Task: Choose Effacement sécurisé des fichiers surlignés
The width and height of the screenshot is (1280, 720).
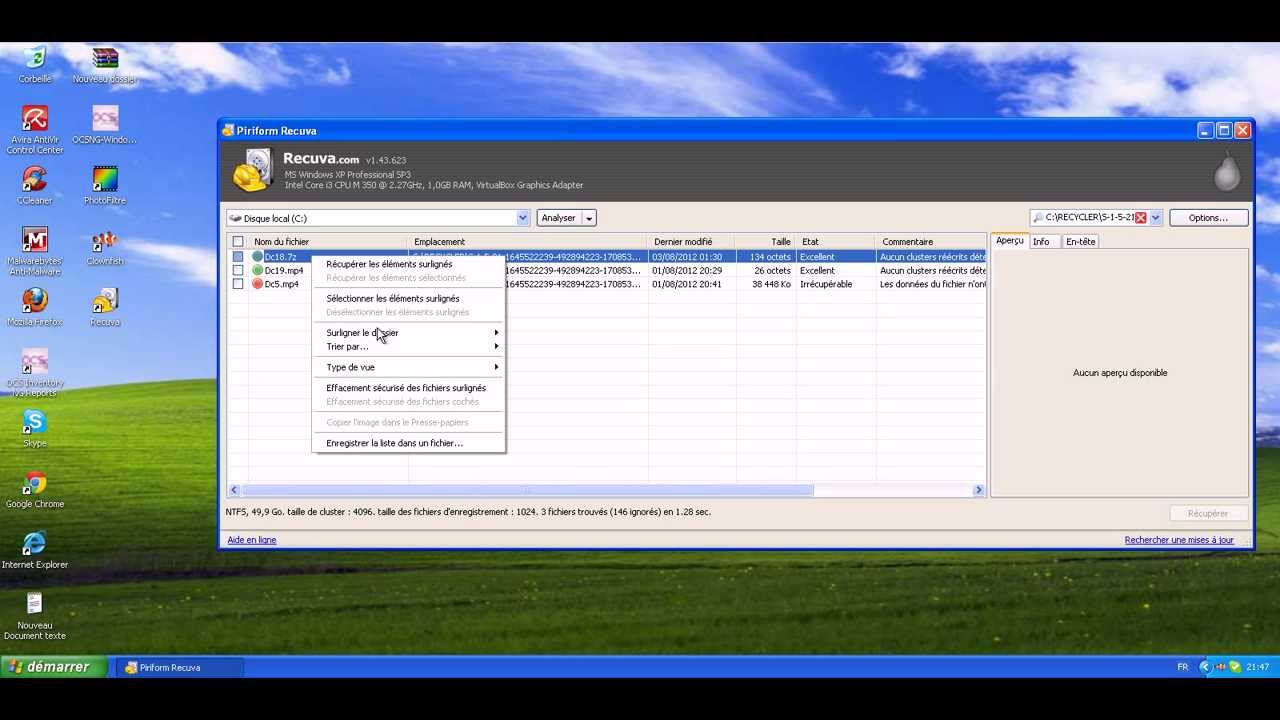Action: pyautogui.click(x=411, y=388)
